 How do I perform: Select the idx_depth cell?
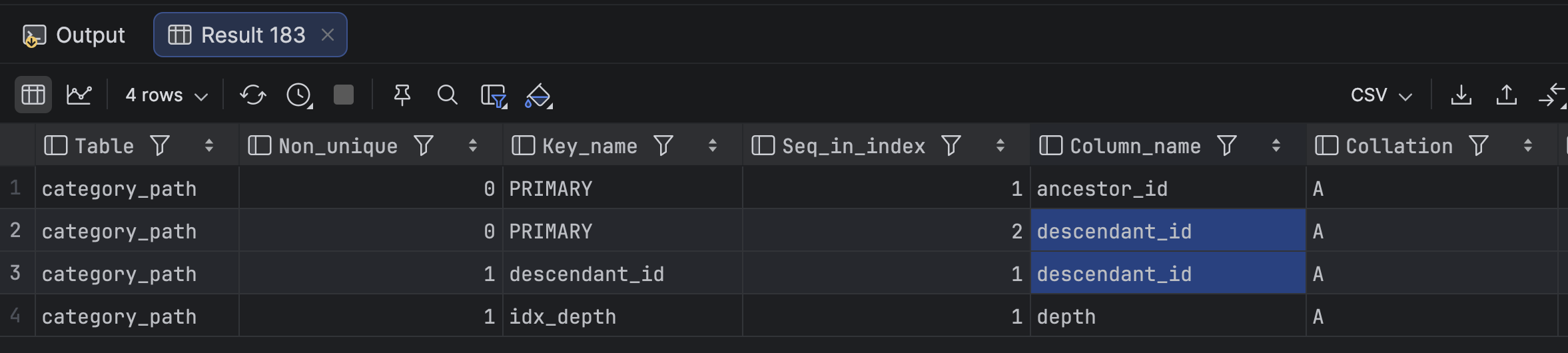(x=562, y=316)
